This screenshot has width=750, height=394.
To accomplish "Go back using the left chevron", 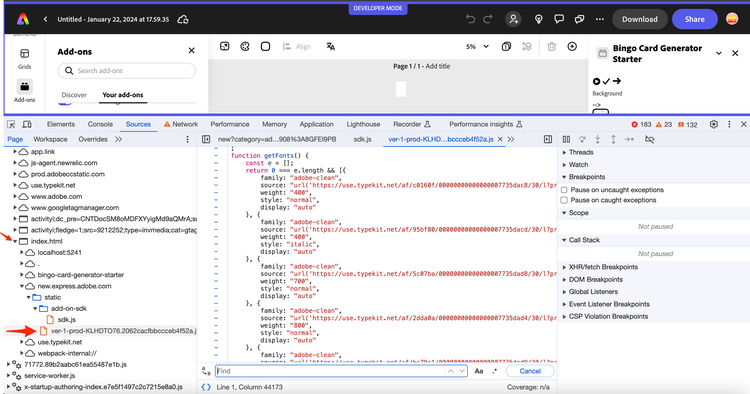I will pyautogui.click(x=45, y=19).
